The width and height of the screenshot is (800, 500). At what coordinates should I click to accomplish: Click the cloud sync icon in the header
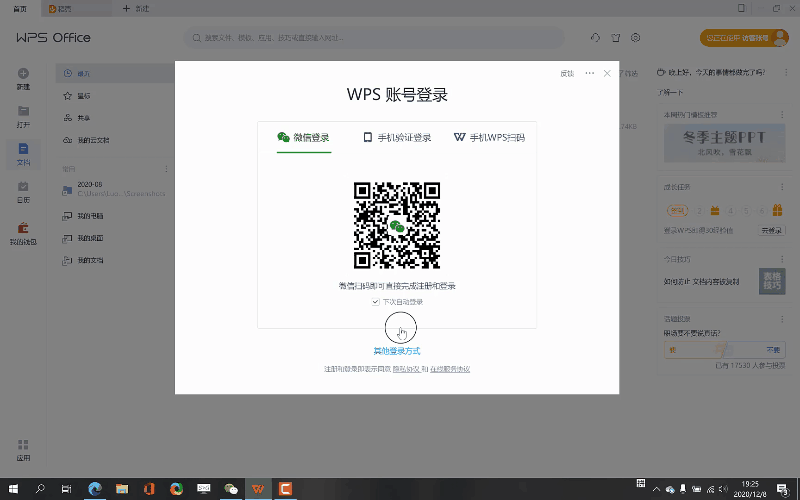tap(595, 38)
